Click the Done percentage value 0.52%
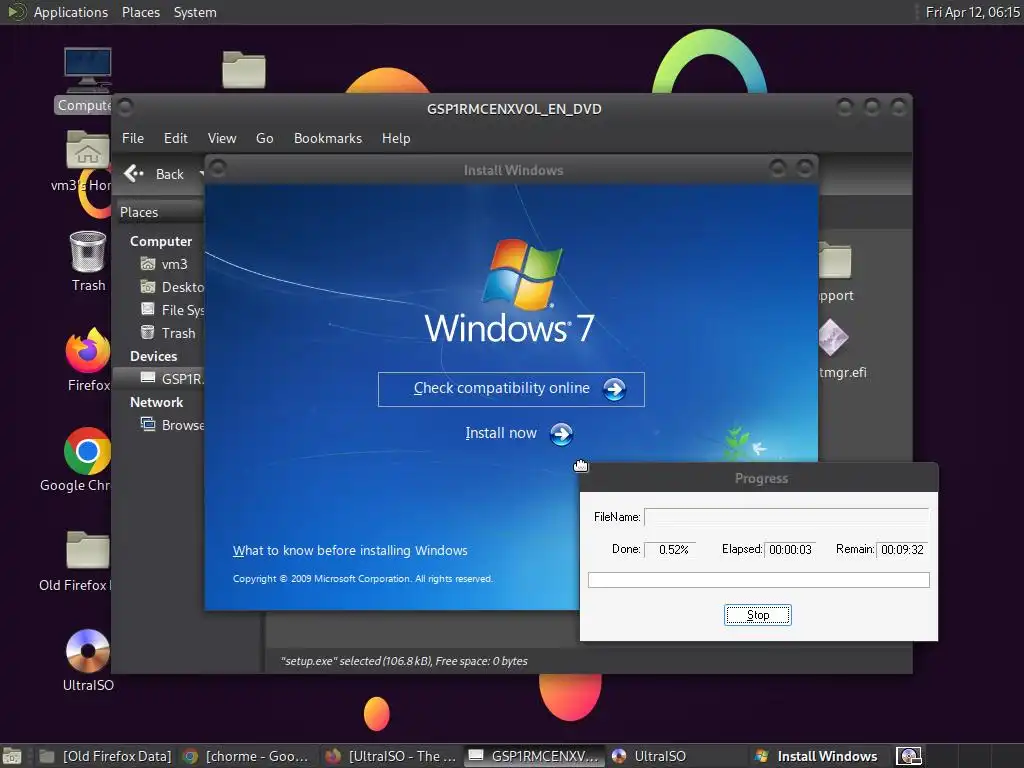 click(671, 550)
